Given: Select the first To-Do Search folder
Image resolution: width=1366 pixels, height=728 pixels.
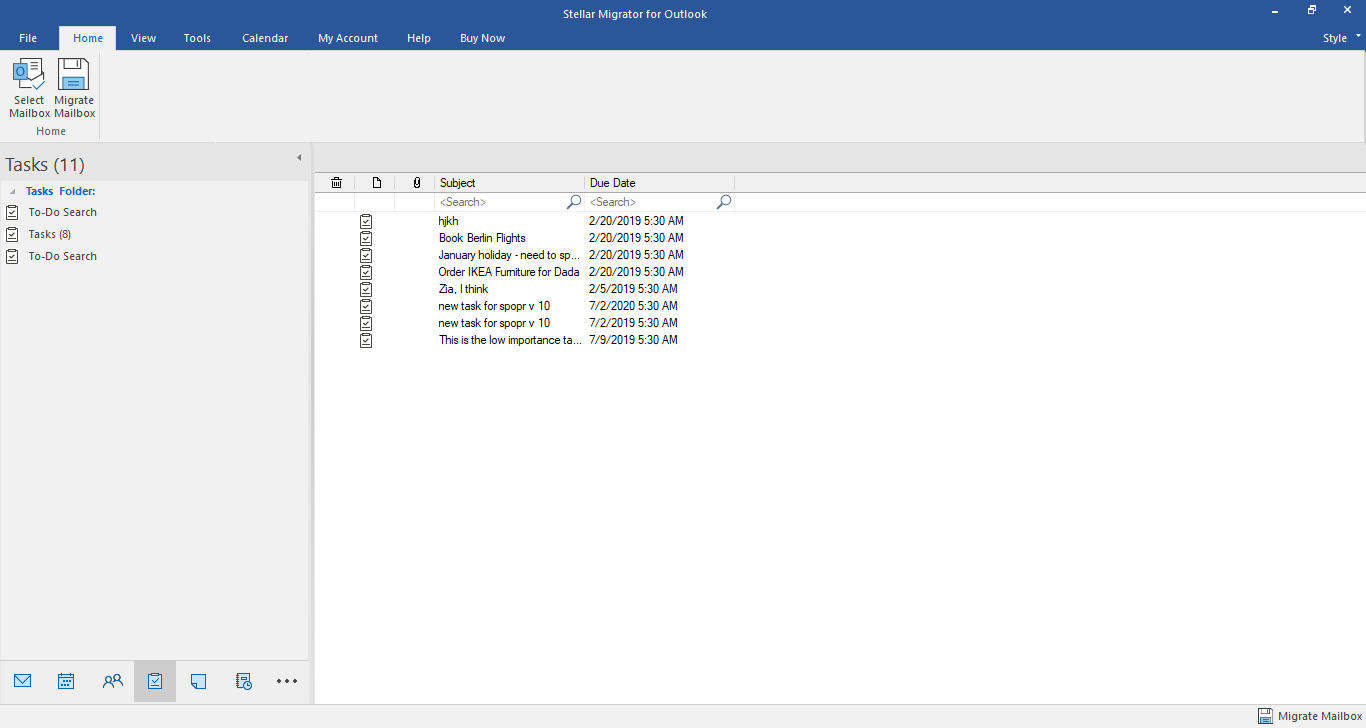Looking at the screenshot, I should (x=62, y=212).
